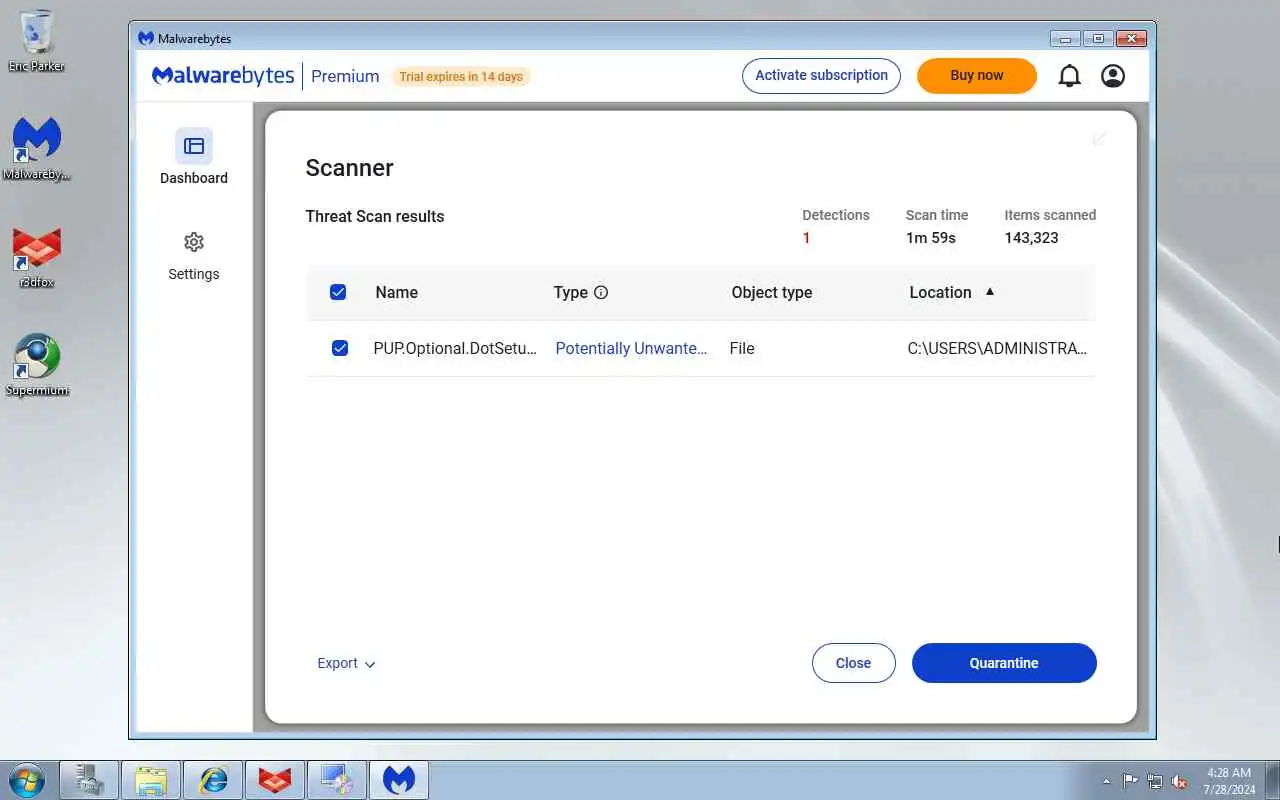This screenshot has width=1280, height=800.
Task: Click the C:\USERS\ADMINISTRA location cell
Action: [997, 348]
